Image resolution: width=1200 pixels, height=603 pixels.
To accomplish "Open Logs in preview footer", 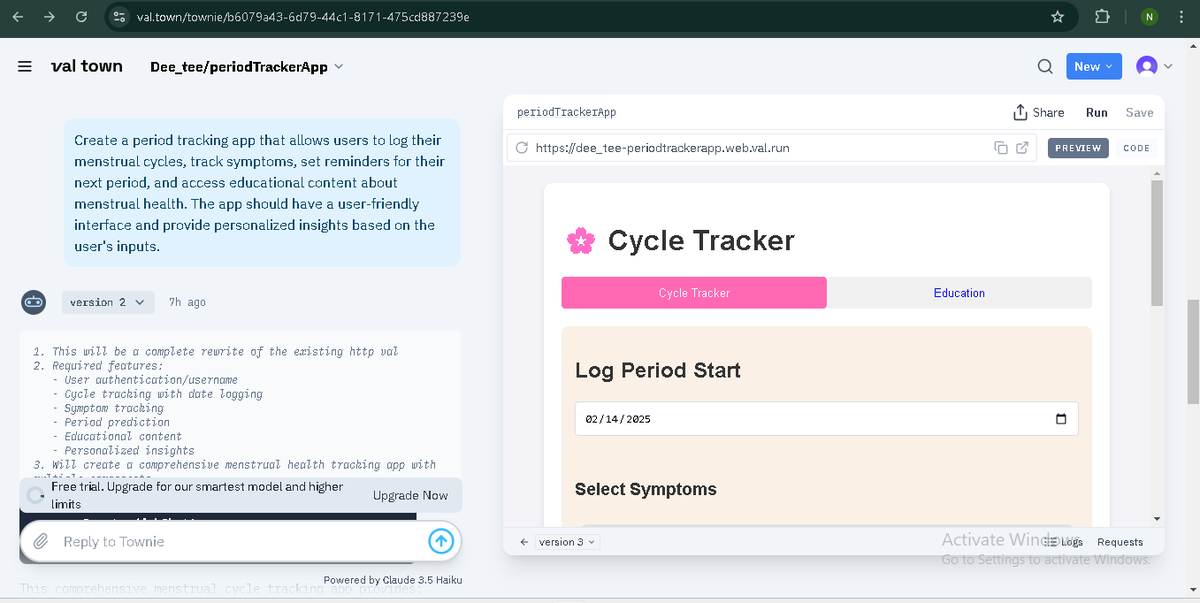I will tap(1063, 542).
